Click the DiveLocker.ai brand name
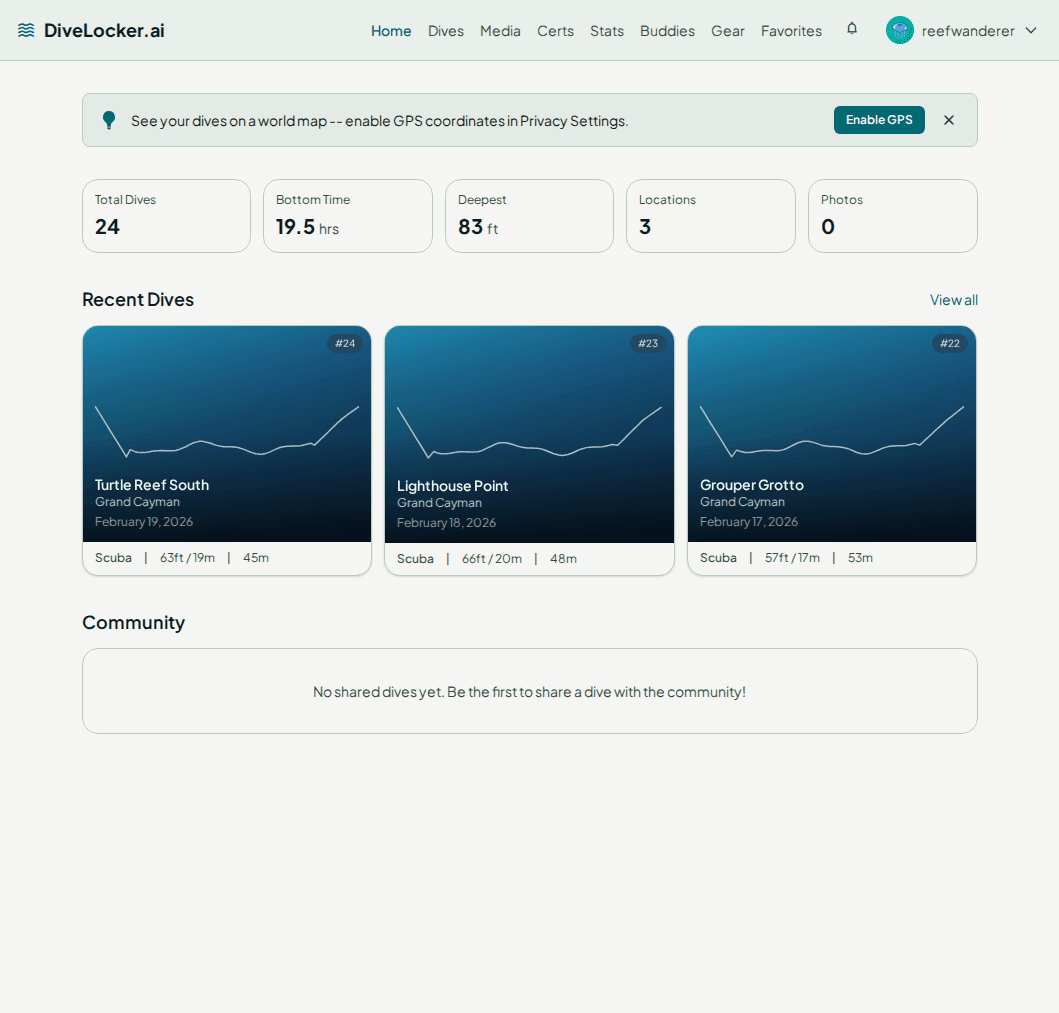The height and width of the screenshot is (1013, 1059). [x=104, y=30]
